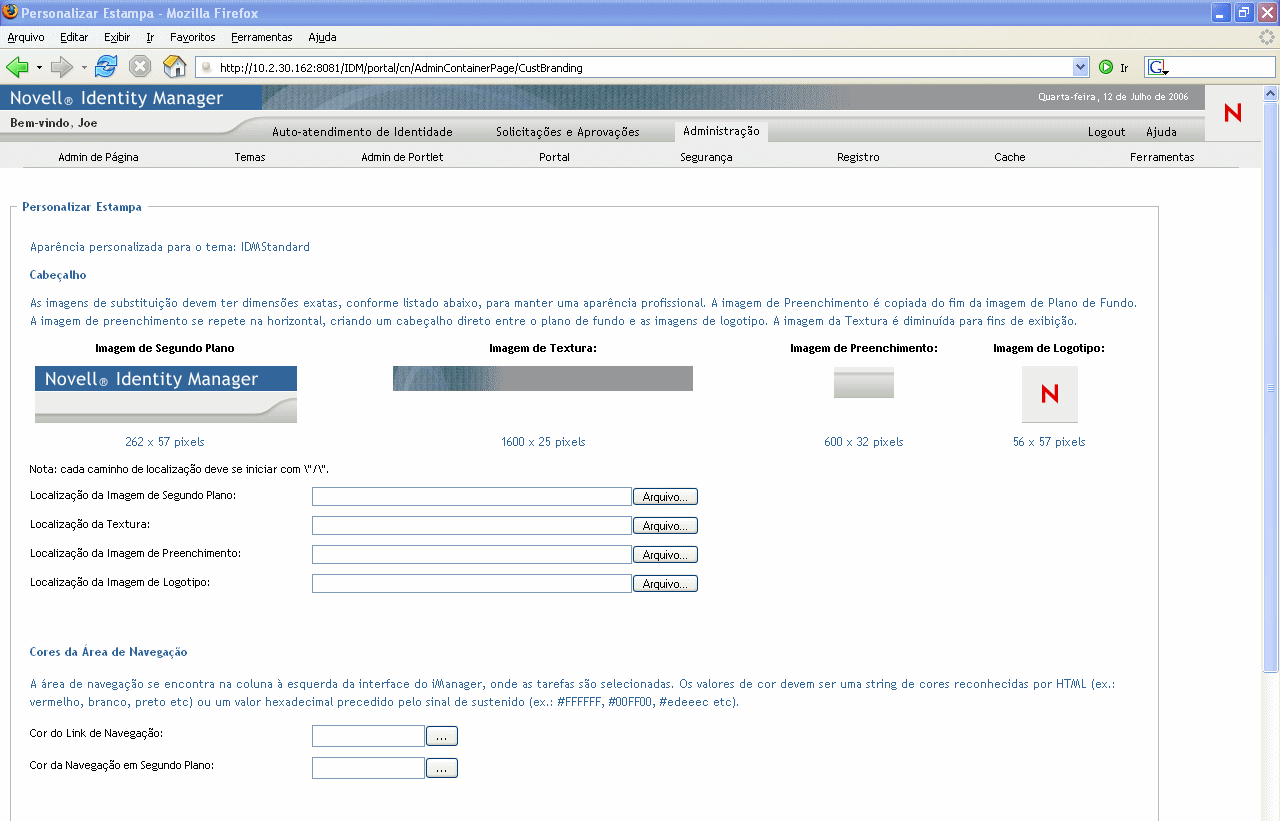Open Ferramentas in the admin navigation bar

[x=1162, y=157]
